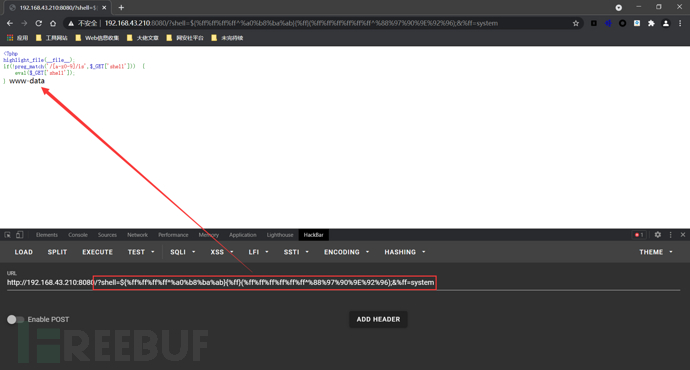The height and width of the screenshot is (370, 690).
Task: Activate DevTools inspect element picker
Action: click(7, 235)
